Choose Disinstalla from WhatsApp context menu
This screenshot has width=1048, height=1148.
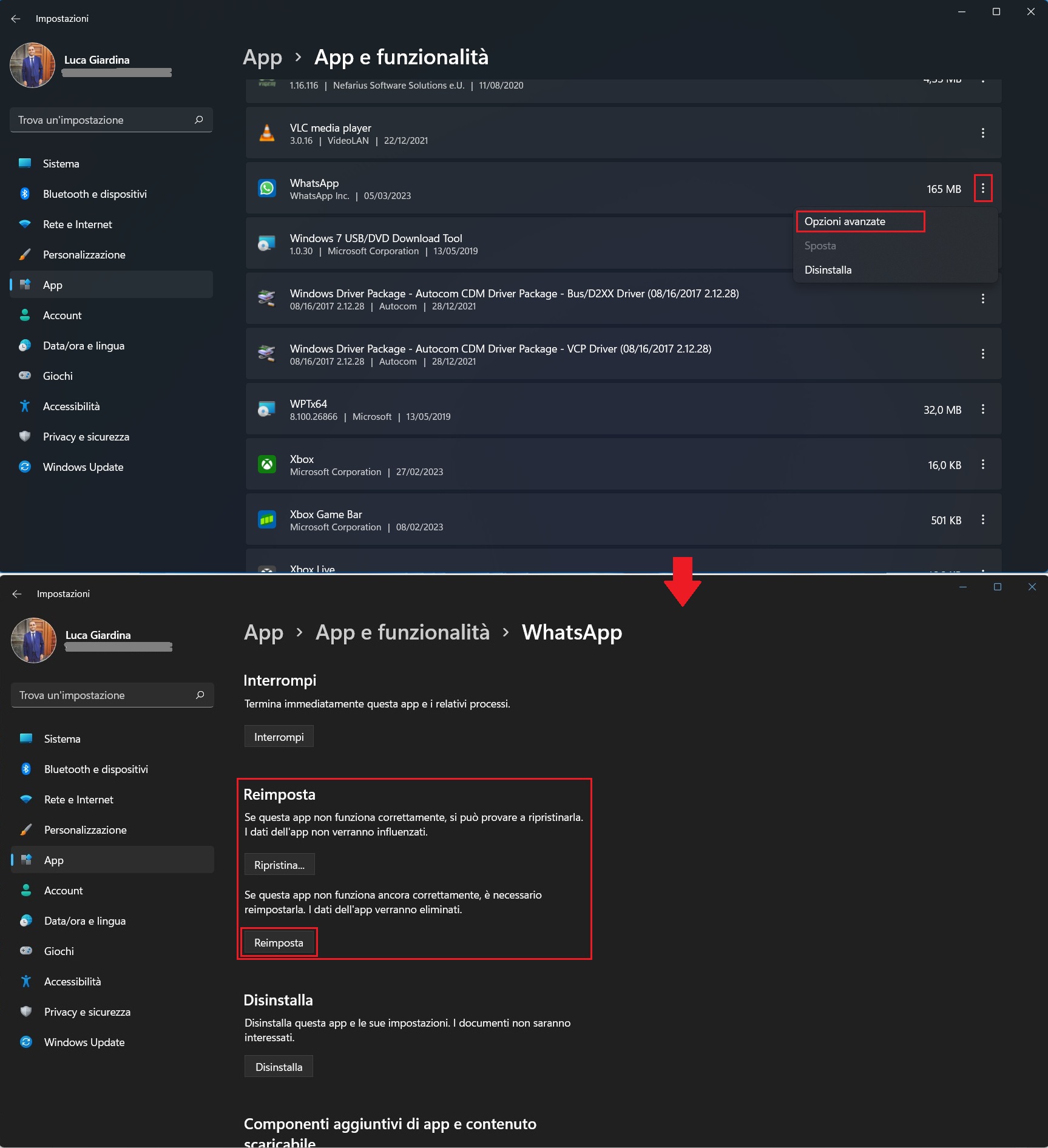coord(828,270)
